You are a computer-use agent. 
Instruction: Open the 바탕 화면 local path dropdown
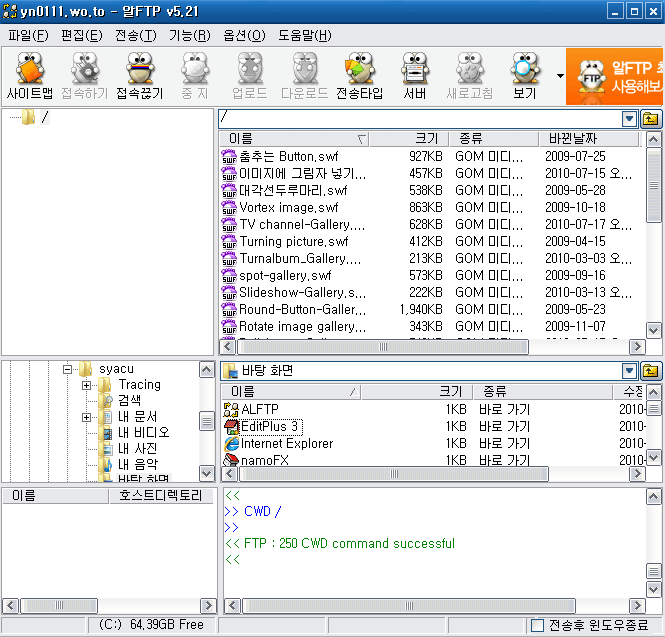tap(629, 371)
